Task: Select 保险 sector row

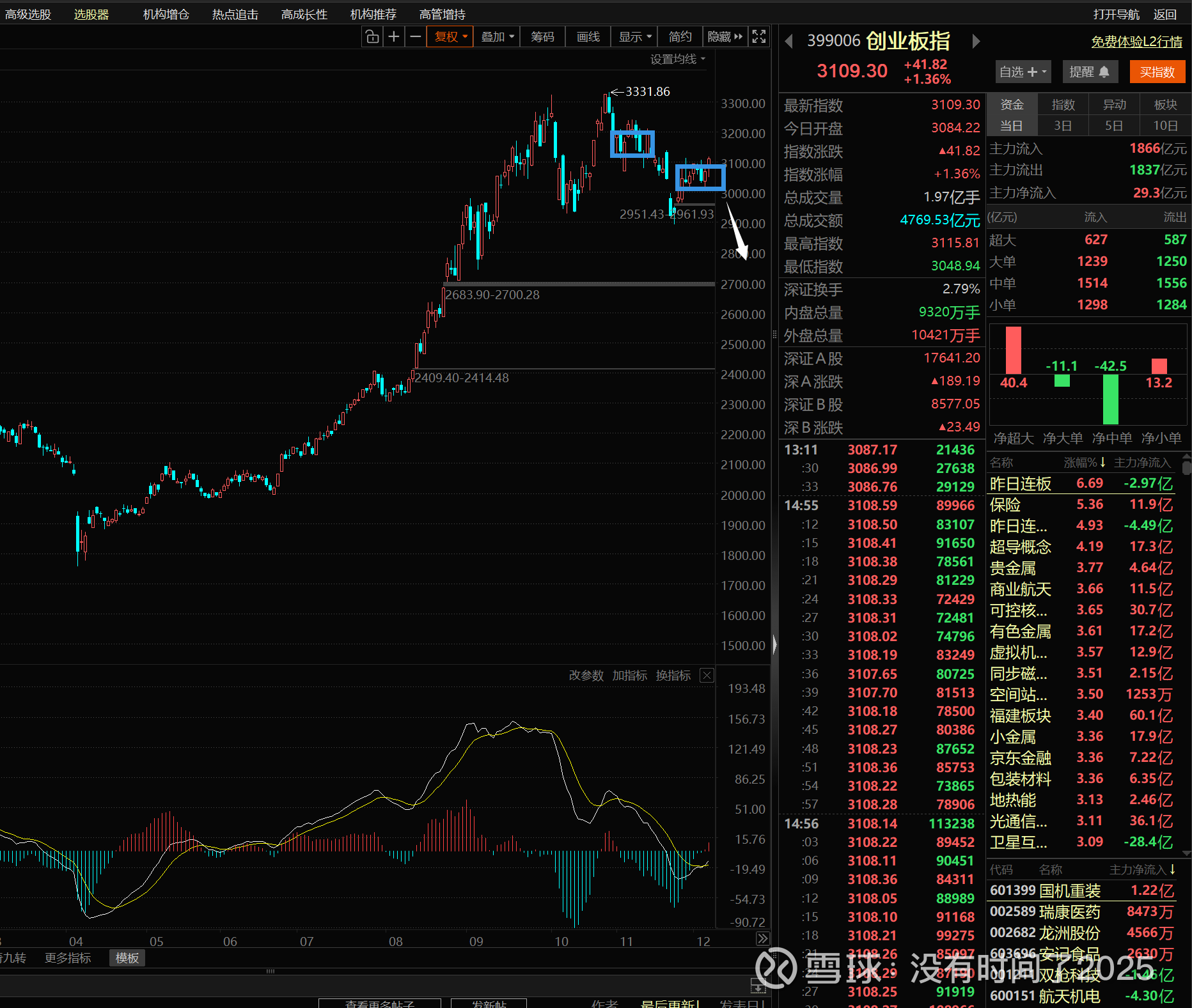Action: 1082,504
